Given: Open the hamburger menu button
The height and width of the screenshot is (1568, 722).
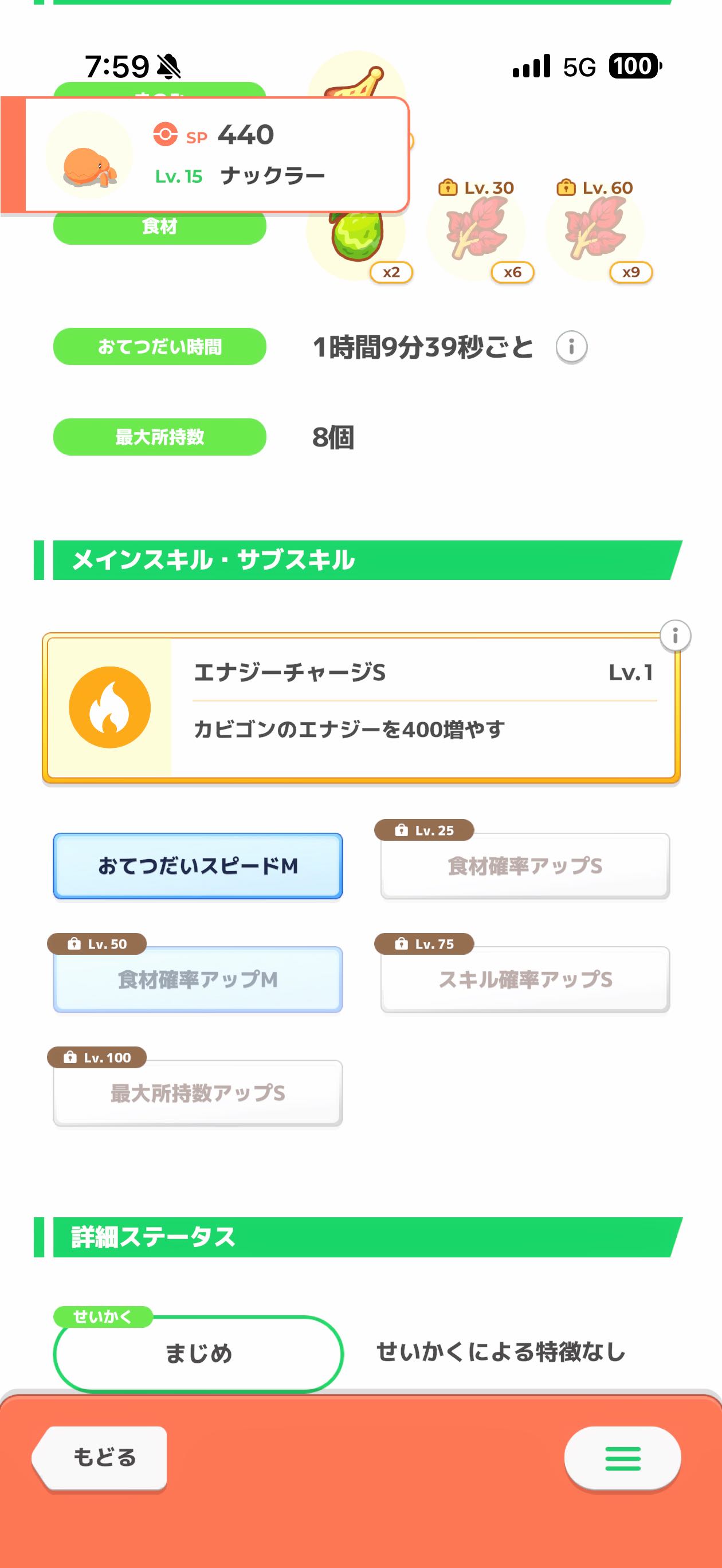Looking at the screenshot, I should (x=622, y=1459).
